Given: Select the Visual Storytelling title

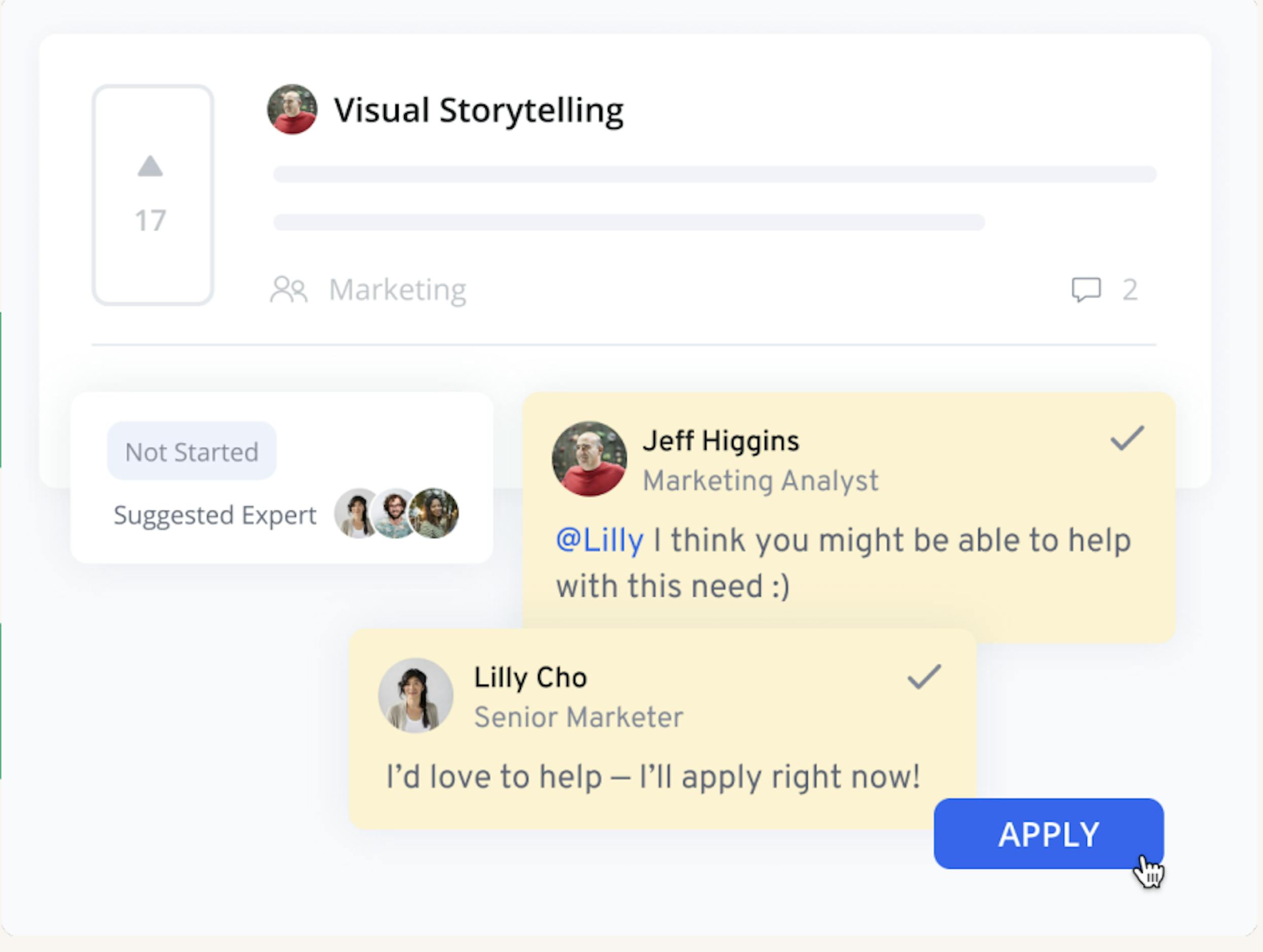Looking at the screenshot, I should pyautogui.click(x=478, y=109).
